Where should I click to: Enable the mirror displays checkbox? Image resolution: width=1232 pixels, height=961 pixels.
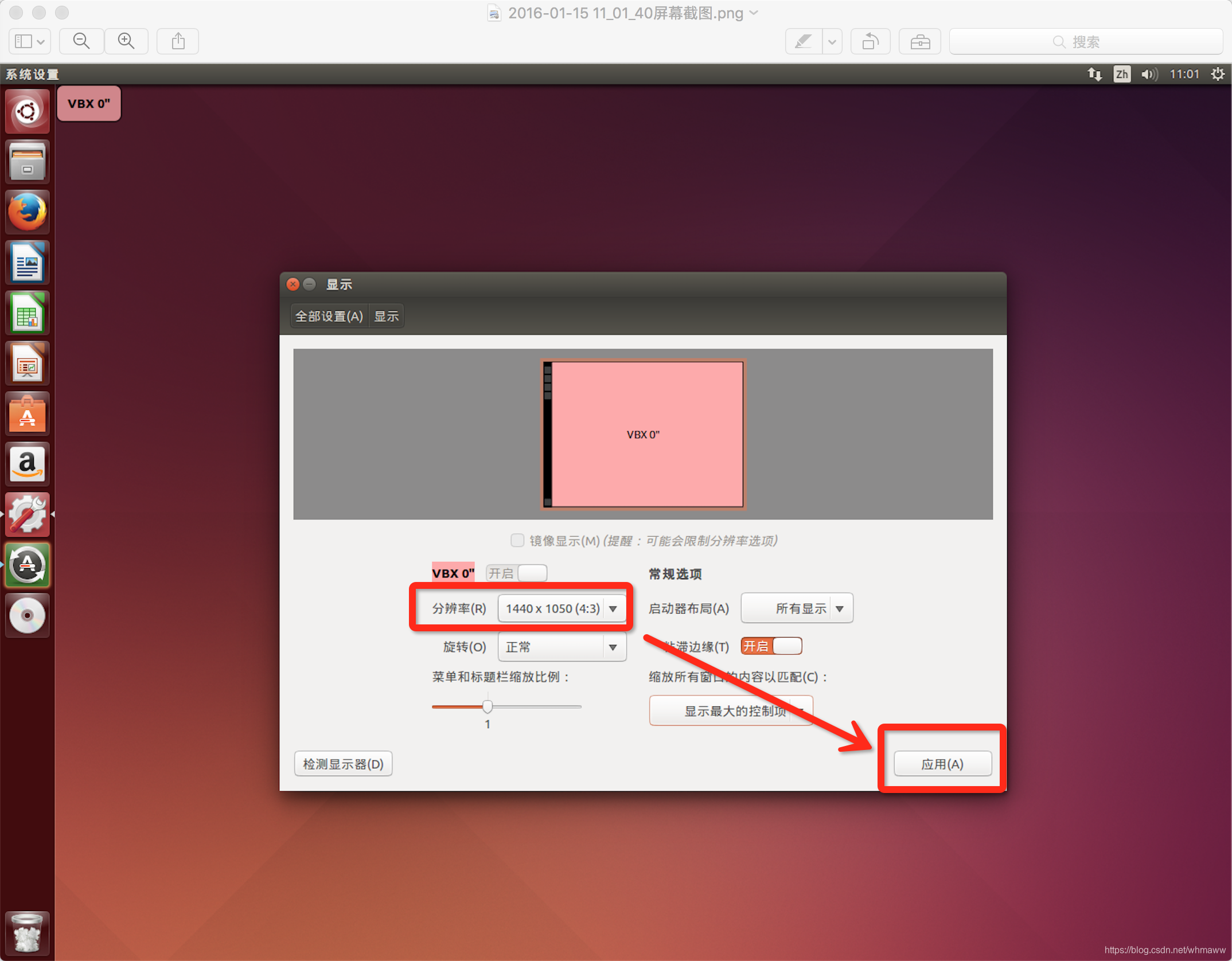[x=517, y=540]
